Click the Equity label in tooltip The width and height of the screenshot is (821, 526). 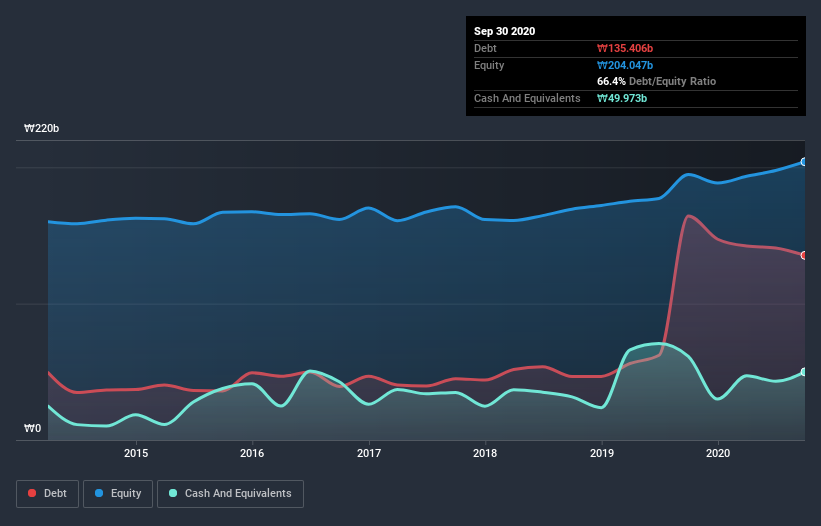click(x=489, y=65)
